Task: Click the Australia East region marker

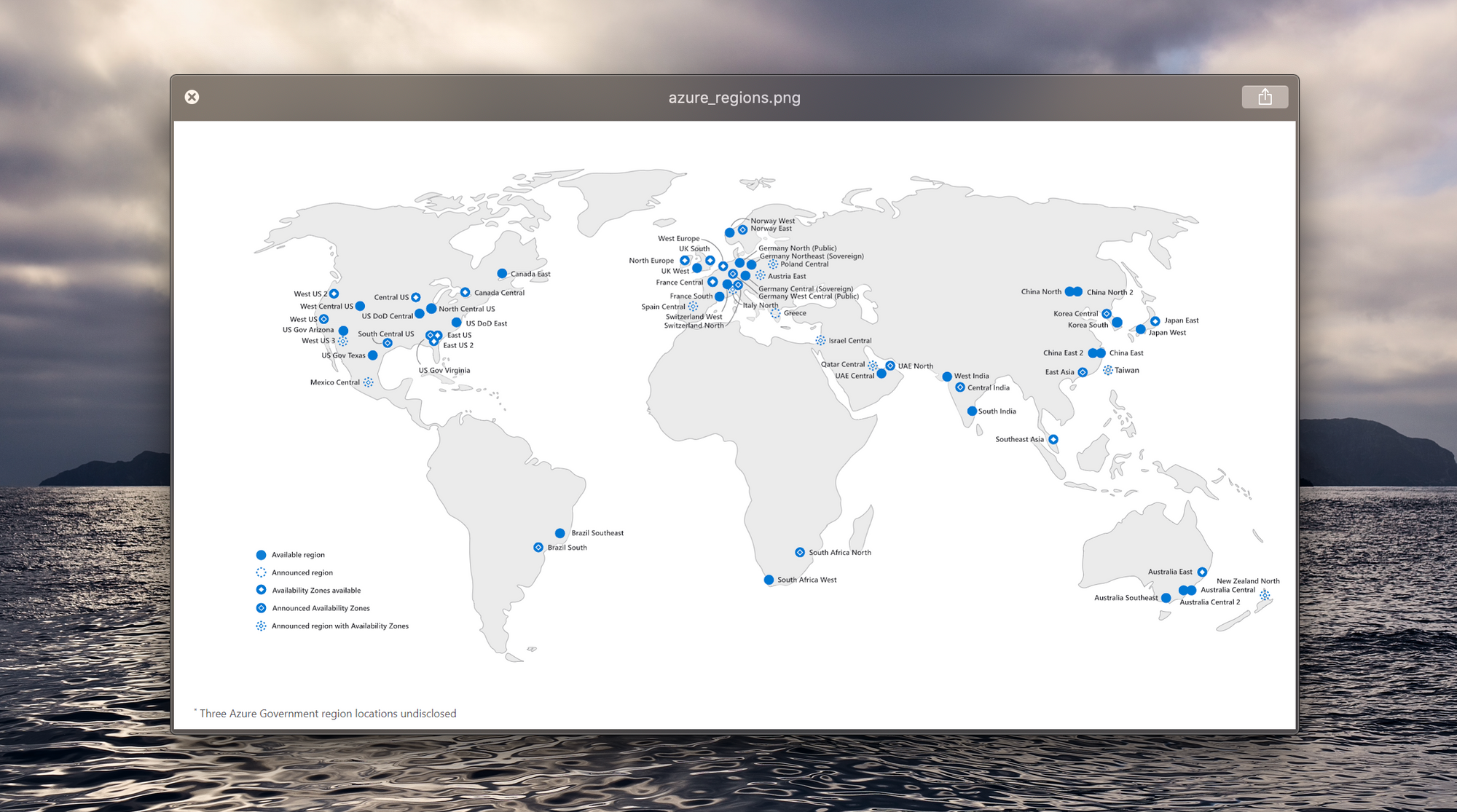Action: [x=1202, y=572]
